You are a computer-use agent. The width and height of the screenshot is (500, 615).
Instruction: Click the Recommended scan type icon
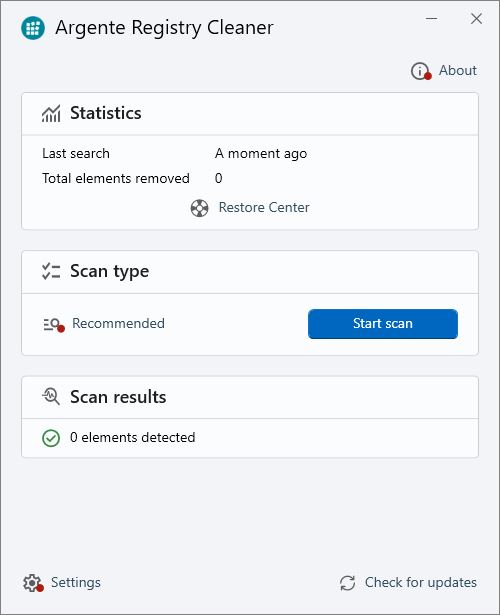tap(54, 325)
